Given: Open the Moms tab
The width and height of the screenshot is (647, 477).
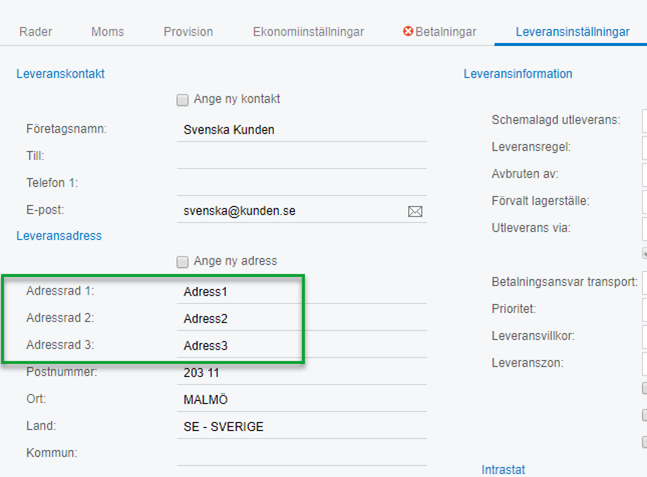Looking at the screenshot, I should (x=108, y=32).
